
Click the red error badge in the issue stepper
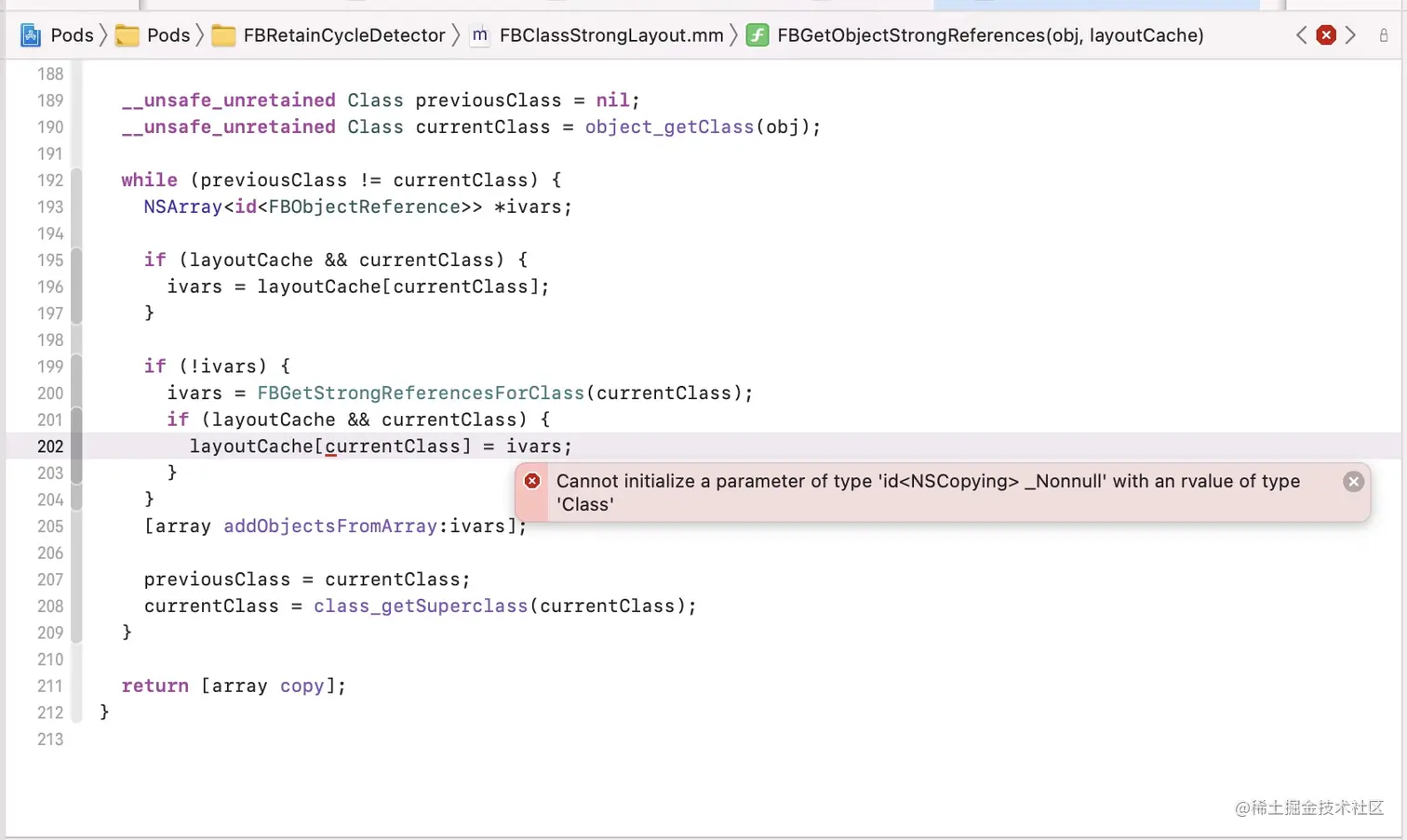pos(1326,34)
